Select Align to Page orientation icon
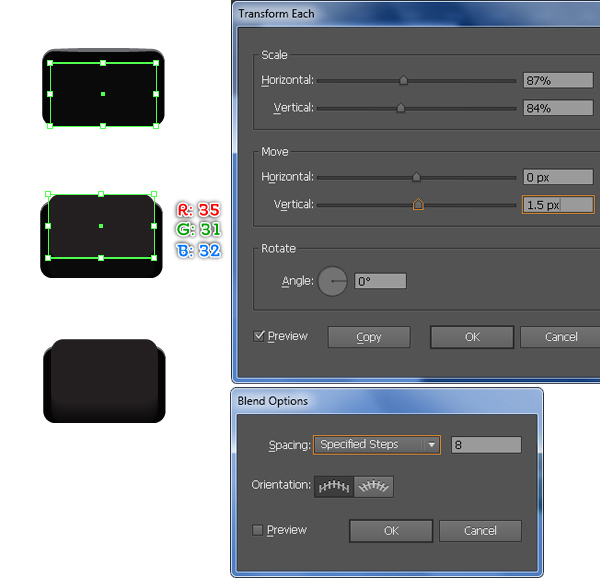 [x=334, y=487]
